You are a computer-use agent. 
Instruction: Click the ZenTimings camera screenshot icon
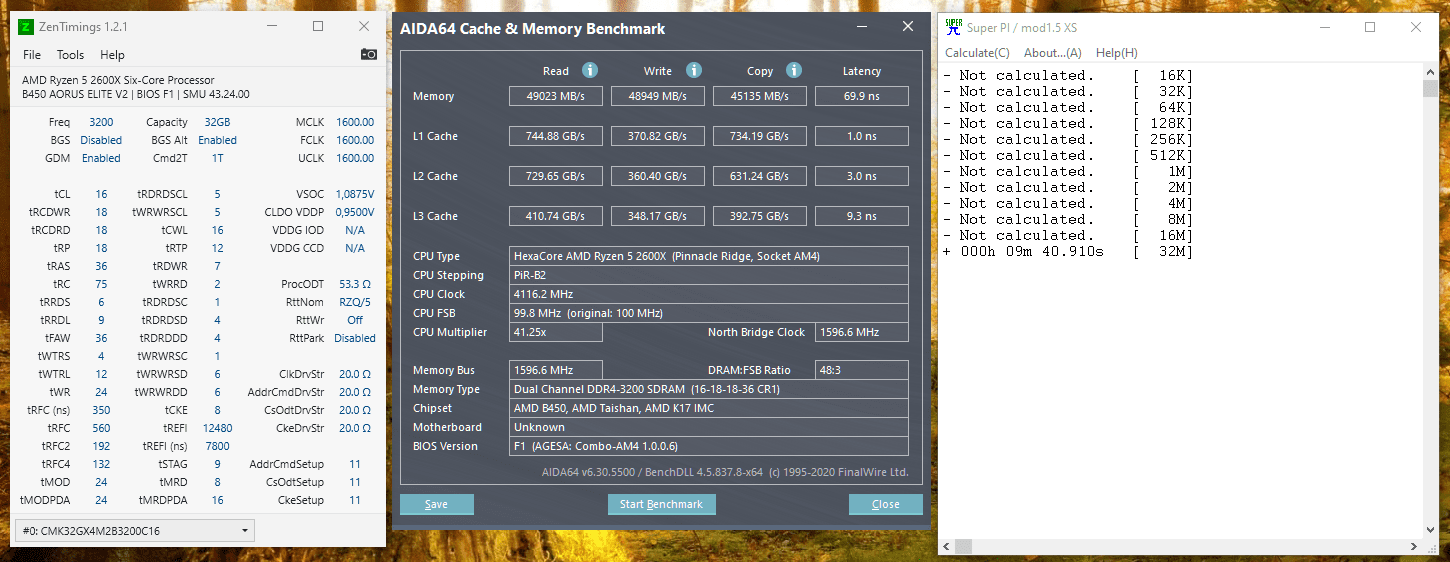click(x=369, y=54)
